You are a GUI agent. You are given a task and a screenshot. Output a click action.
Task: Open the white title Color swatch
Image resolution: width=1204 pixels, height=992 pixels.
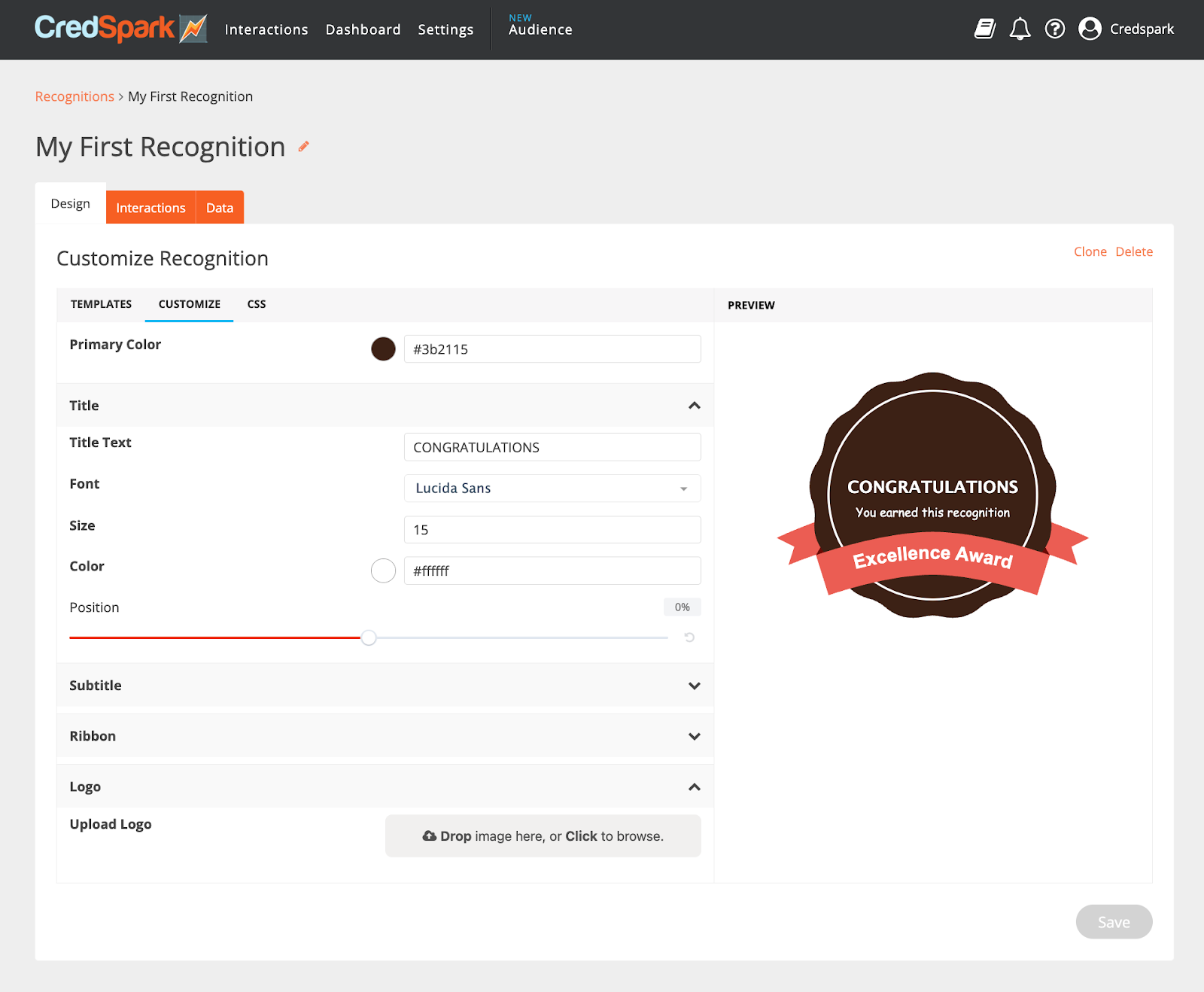coord(383,571)
